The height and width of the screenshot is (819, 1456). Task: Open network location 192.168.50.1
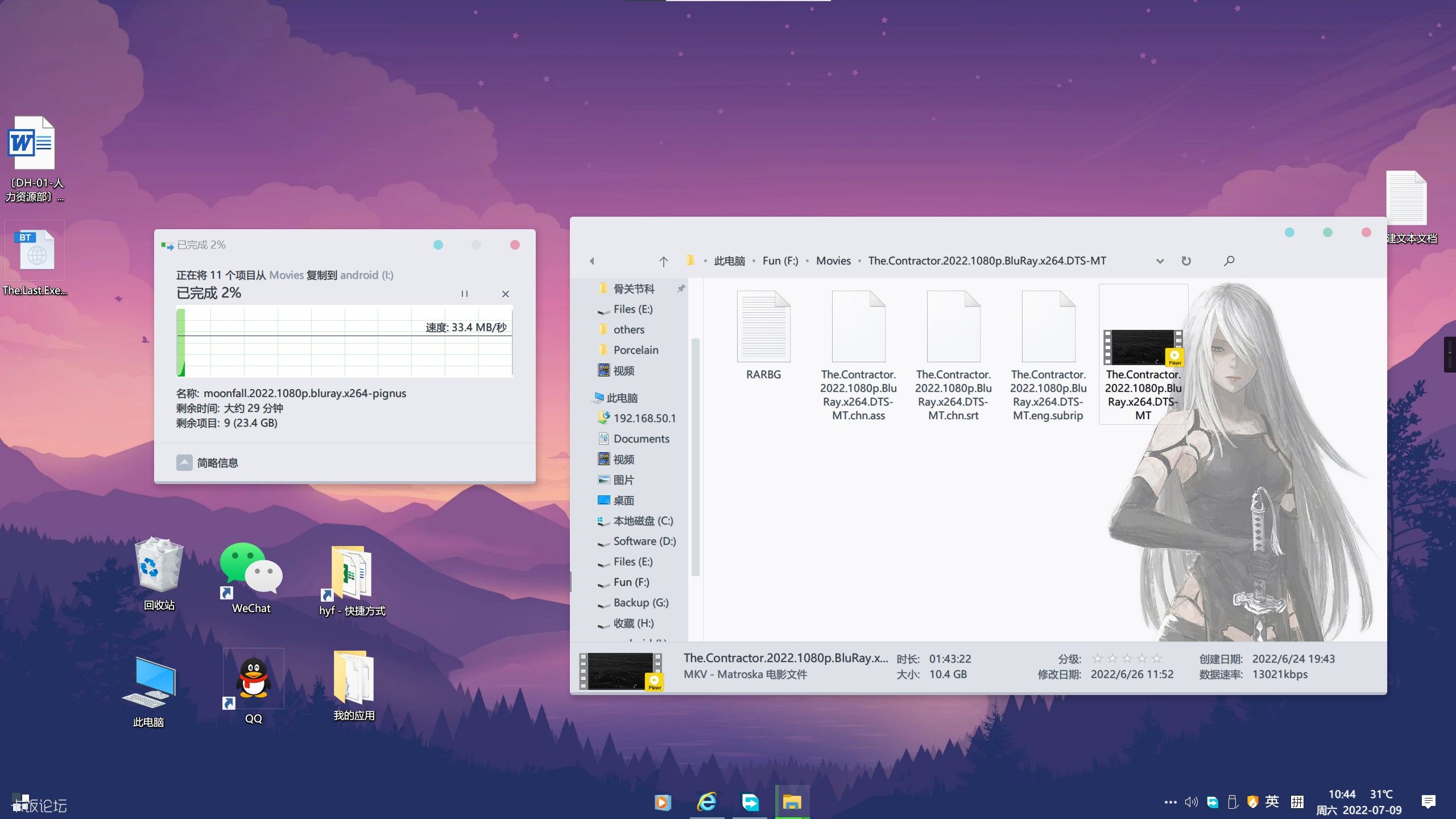click(644, 418)
